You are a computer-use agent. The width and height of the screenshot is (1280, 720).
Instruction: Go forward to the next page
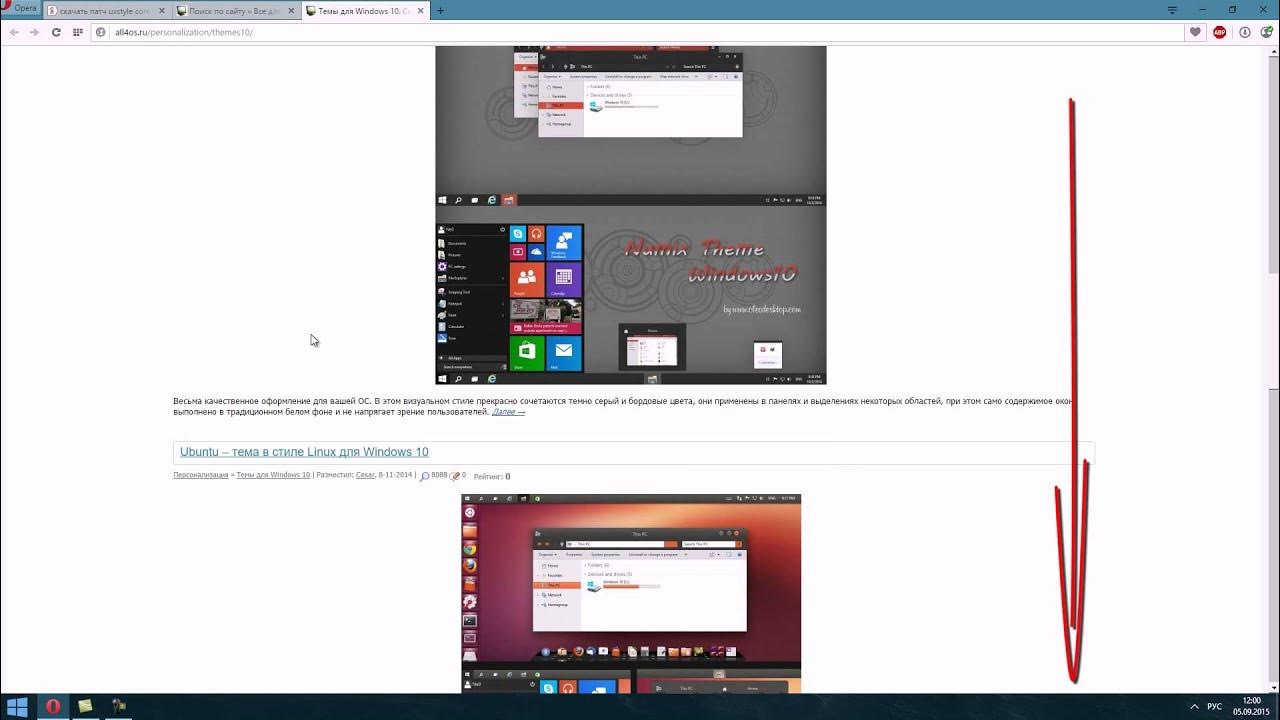point(35,32)
